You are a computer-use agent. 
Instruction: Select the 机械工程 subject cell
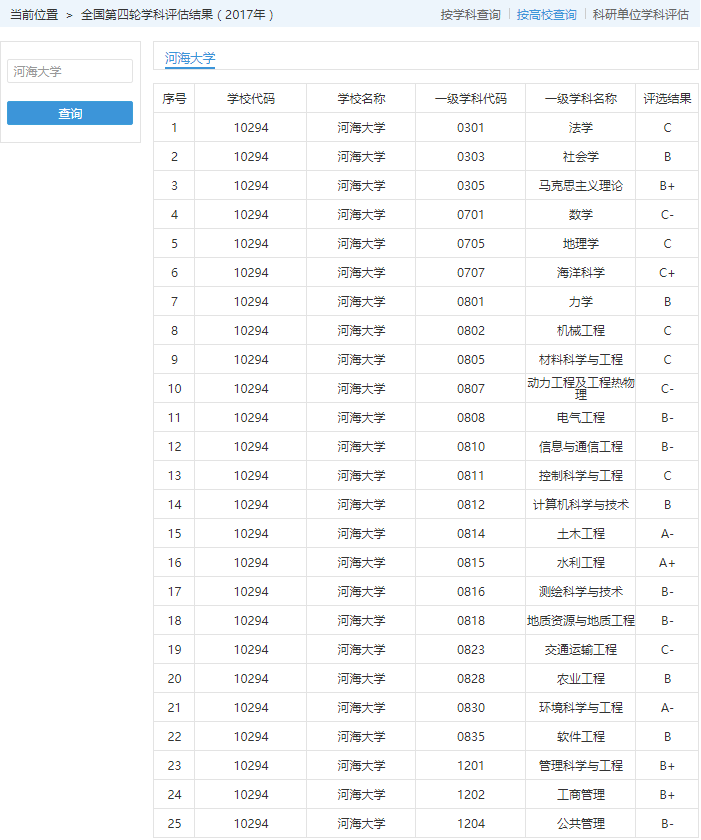(581, 331)
